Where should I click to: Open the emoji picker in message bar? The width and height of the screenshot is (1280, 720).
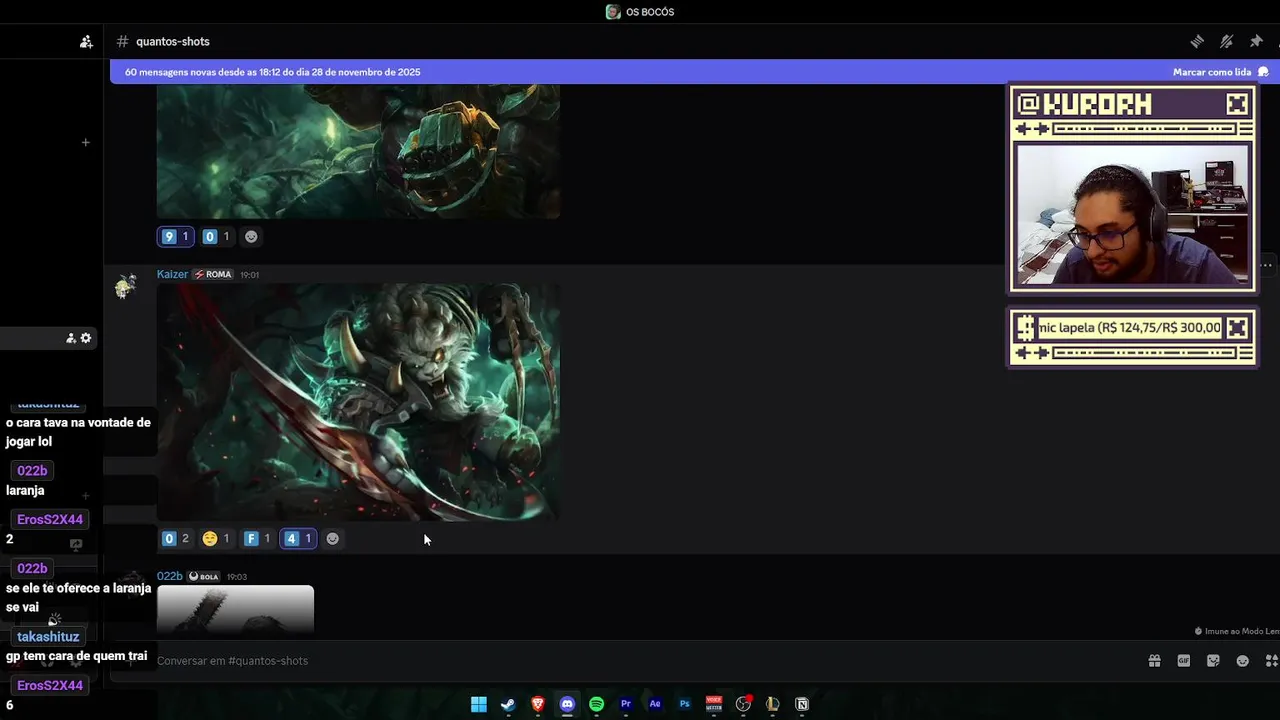point(1243,661)
